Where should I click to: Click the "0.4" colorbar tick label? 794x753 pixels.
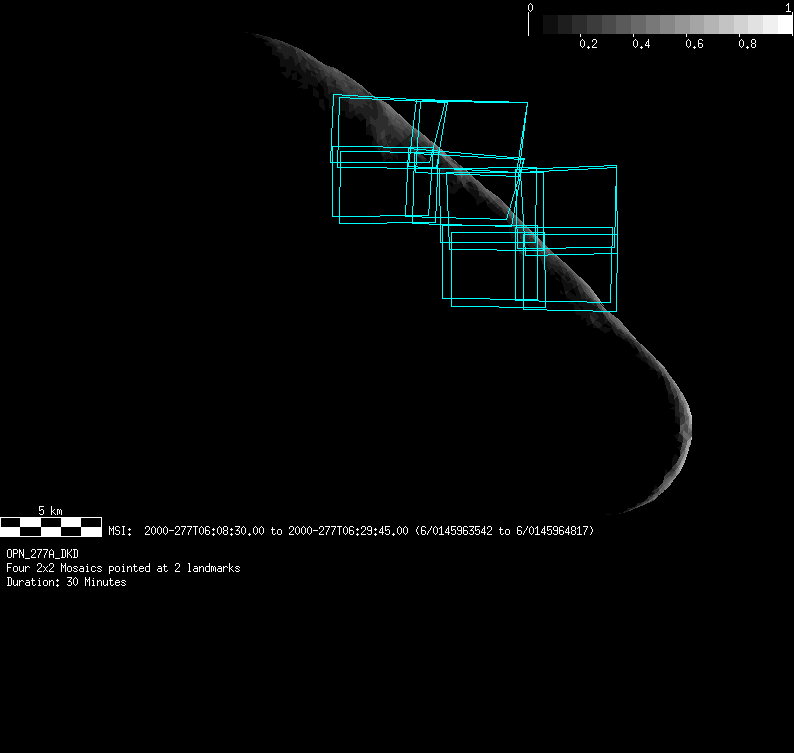point(641,45)
